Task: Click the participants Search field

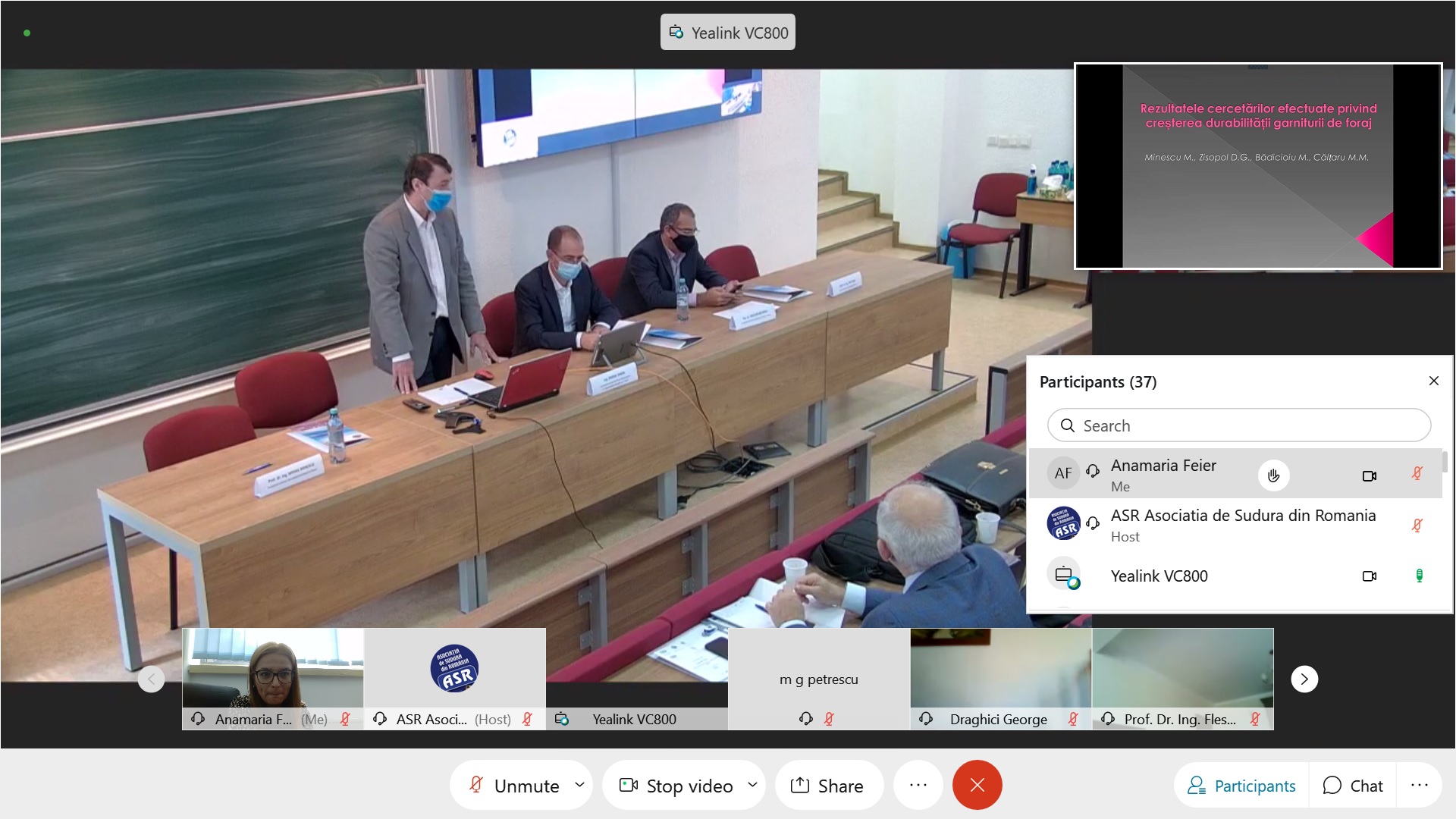Action: click(x=1238, y=425)
